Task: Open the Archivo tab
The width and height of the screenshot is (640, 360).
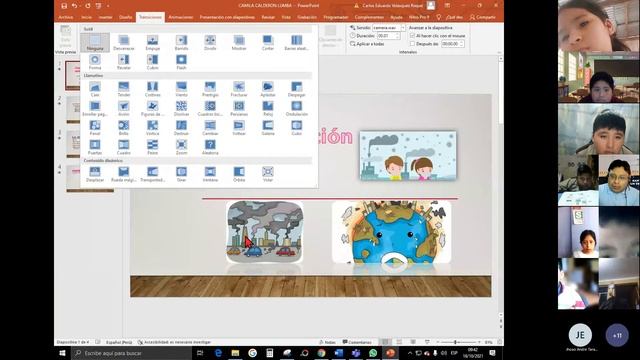Action: point(65,17)
